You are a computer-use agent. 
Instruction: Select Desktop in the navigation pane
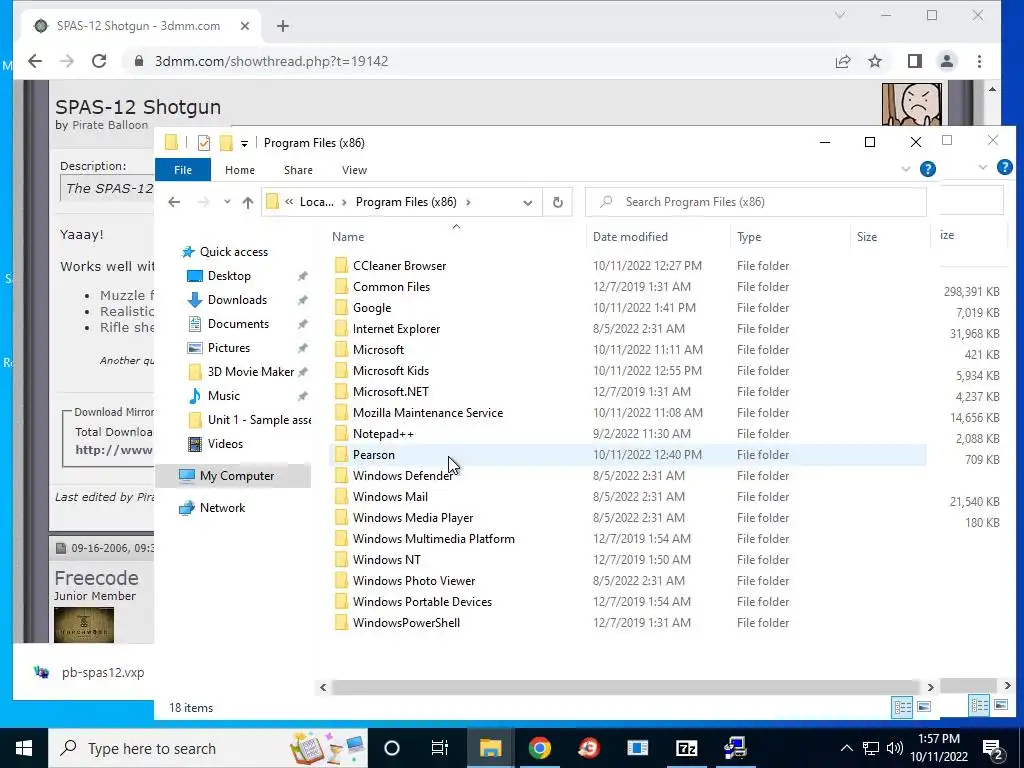229,276
